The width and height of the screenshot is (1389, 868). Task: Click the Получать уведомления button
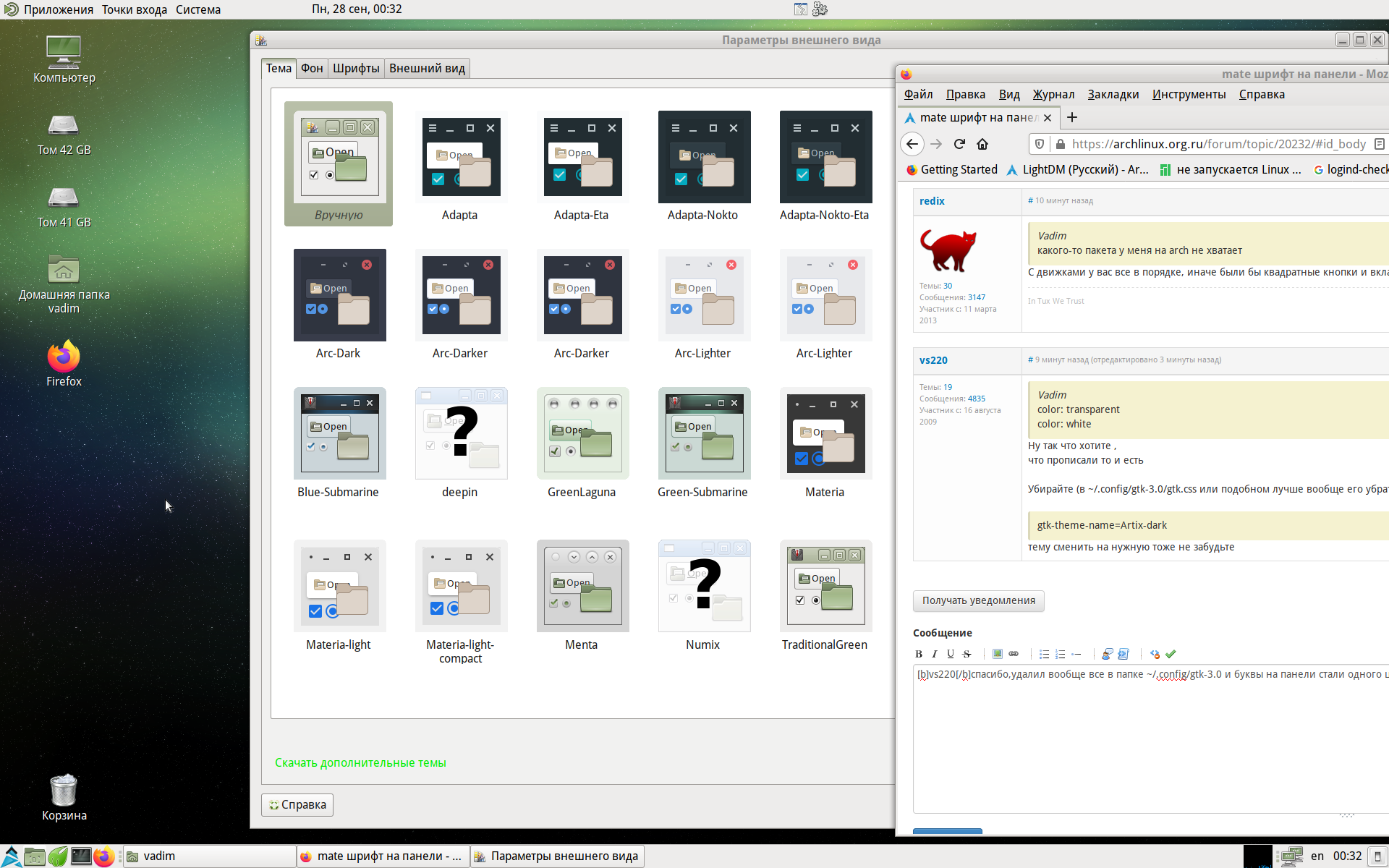tap(978, 600)
